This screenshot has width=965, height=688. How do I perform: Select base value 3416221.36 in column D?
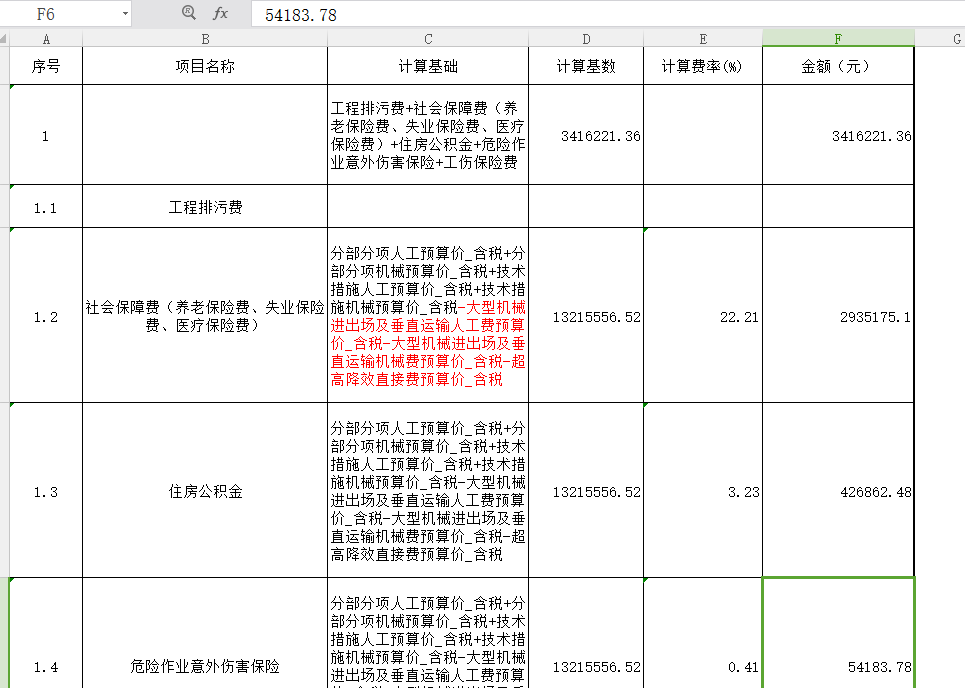[586, 135]
